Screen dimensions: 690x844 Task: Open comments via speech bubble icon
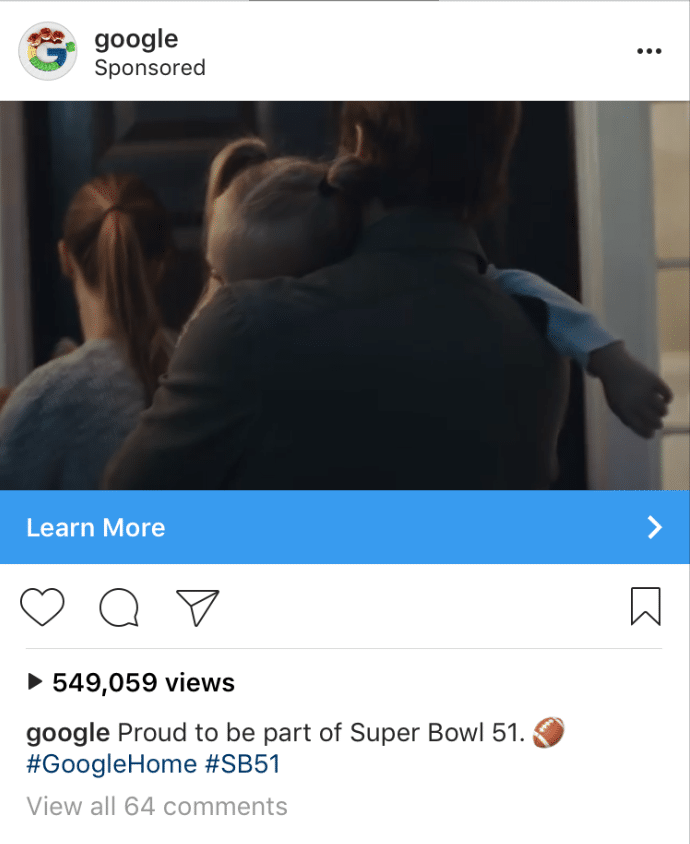pos(119,607)
